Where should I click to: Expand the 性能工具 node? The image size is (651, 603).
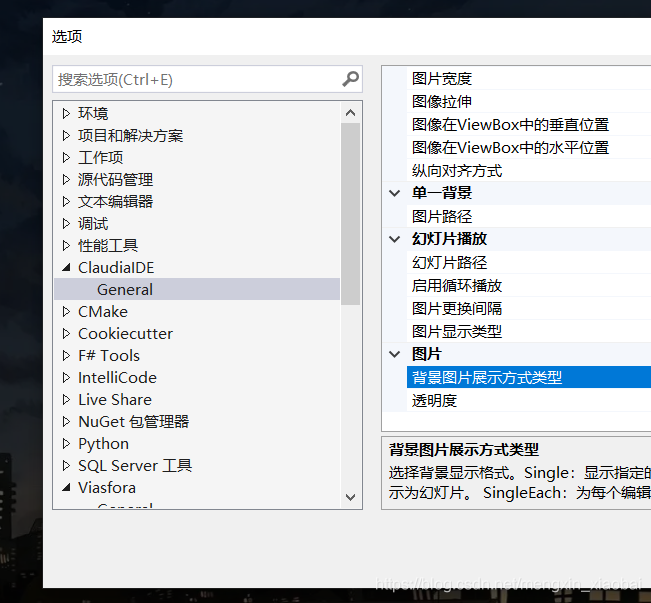click(66, 245)
